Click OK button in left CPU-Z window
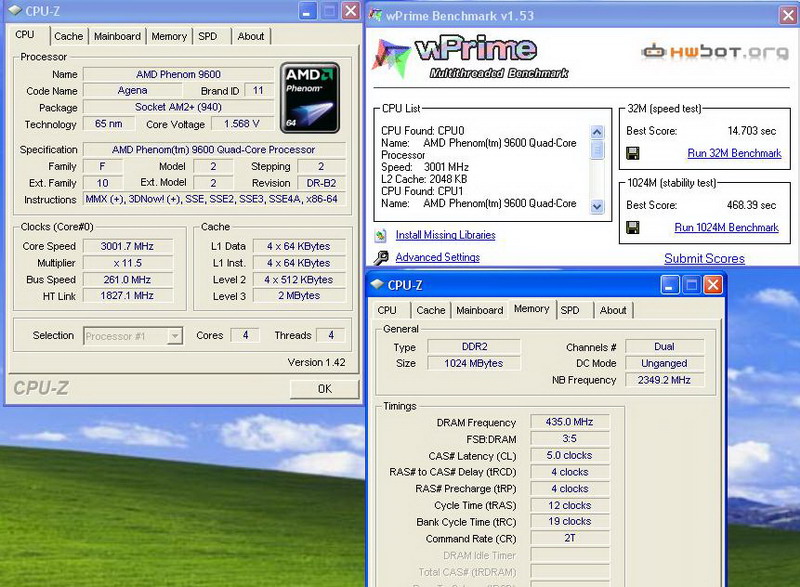The width and height of the screenshot is (800, 587). click(x=324, y=389)
